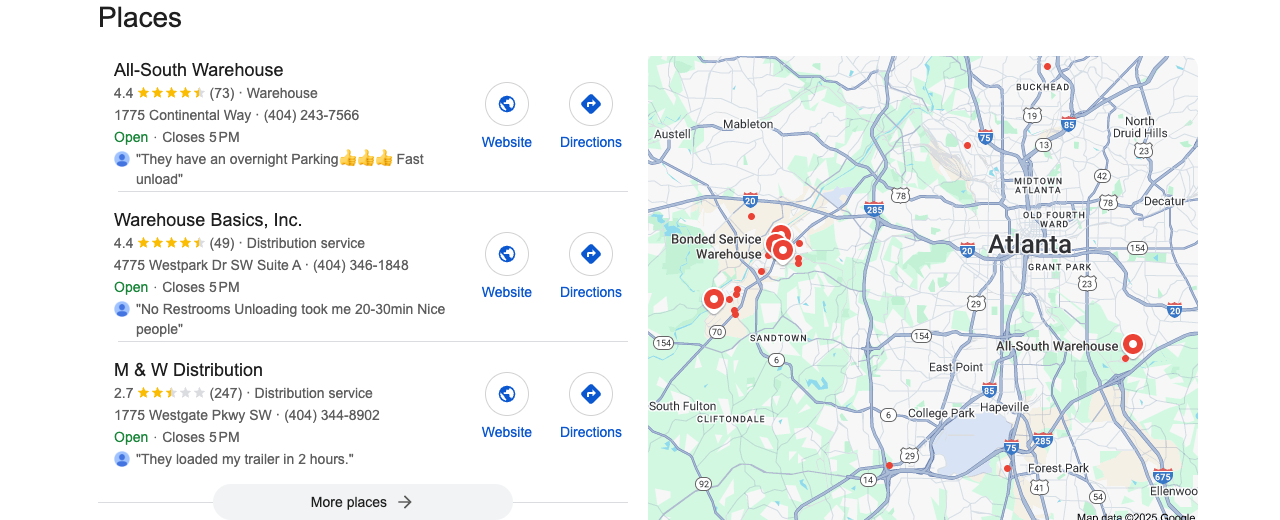This screenshot has width=1280, height=520.
Task: Open the M & W Distribution website globe icon
Action: tap(507, 394)
